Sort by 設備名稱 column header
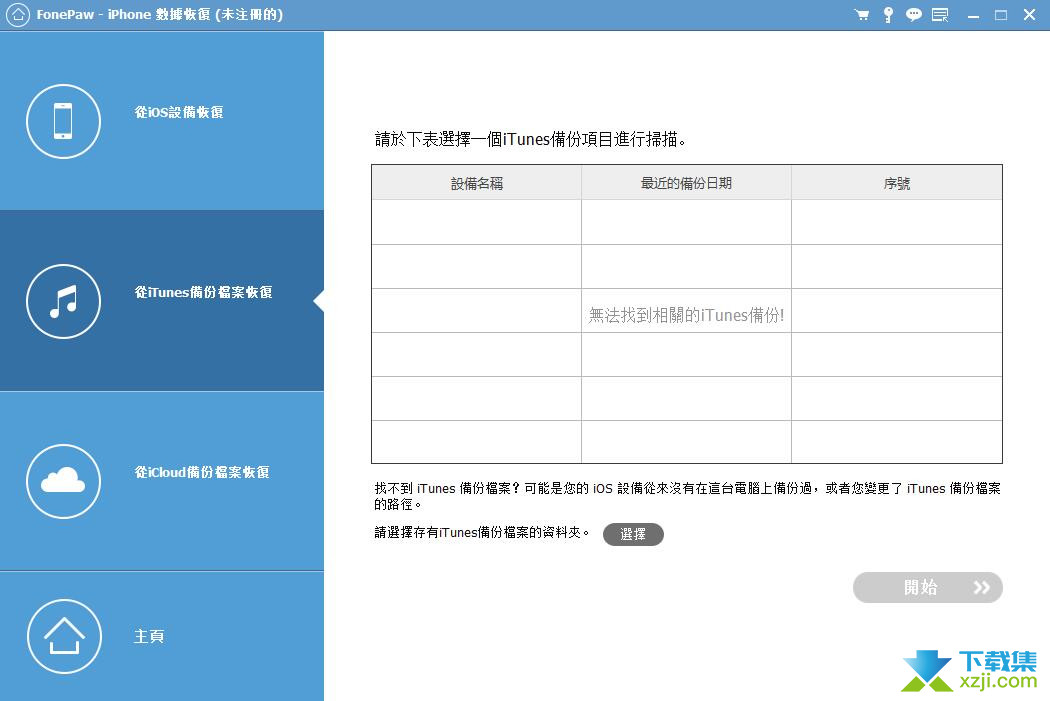 pos(477,183)
